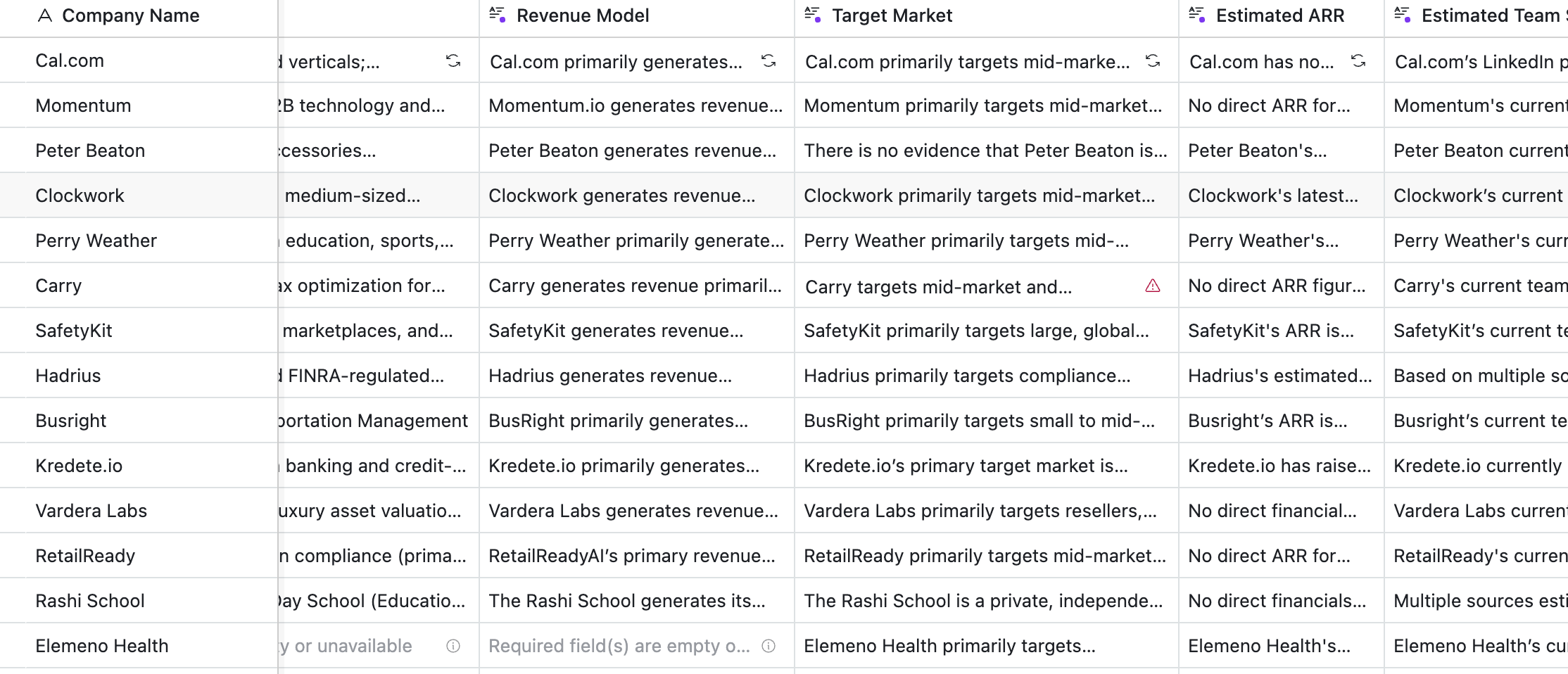Click the AI field icon beside Estimated ARR
The width and height of the screenshot is (1568, 674).
pyautogui.click(x=1197, y=15)
